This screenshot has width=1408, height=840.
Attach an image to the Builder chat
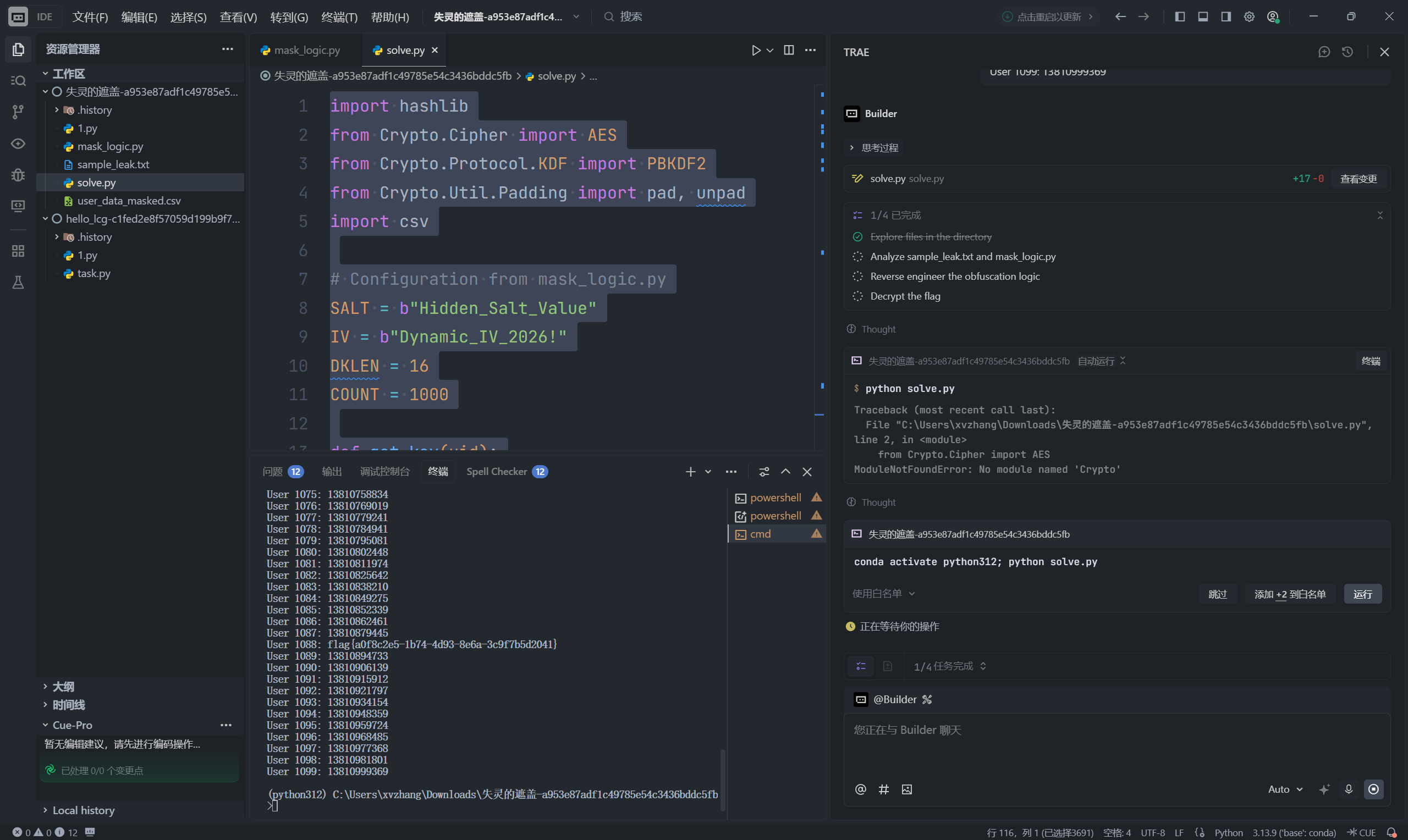(x=907, y=789)
